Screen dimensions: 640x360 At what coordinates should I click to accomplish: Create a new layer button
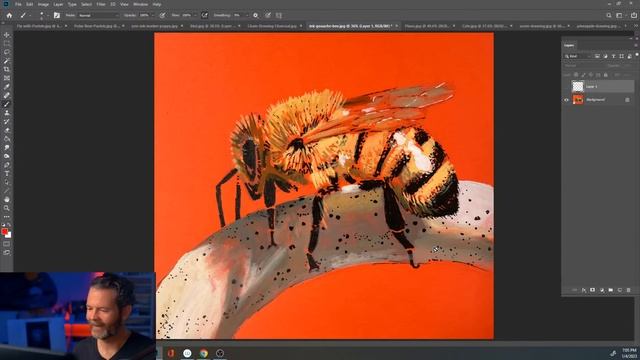[620, 290]
